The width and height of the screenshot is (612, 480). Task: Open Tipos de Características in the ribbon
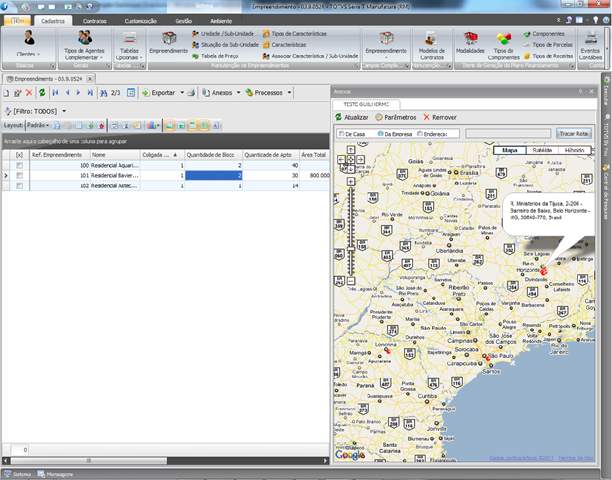coord(295,34)
